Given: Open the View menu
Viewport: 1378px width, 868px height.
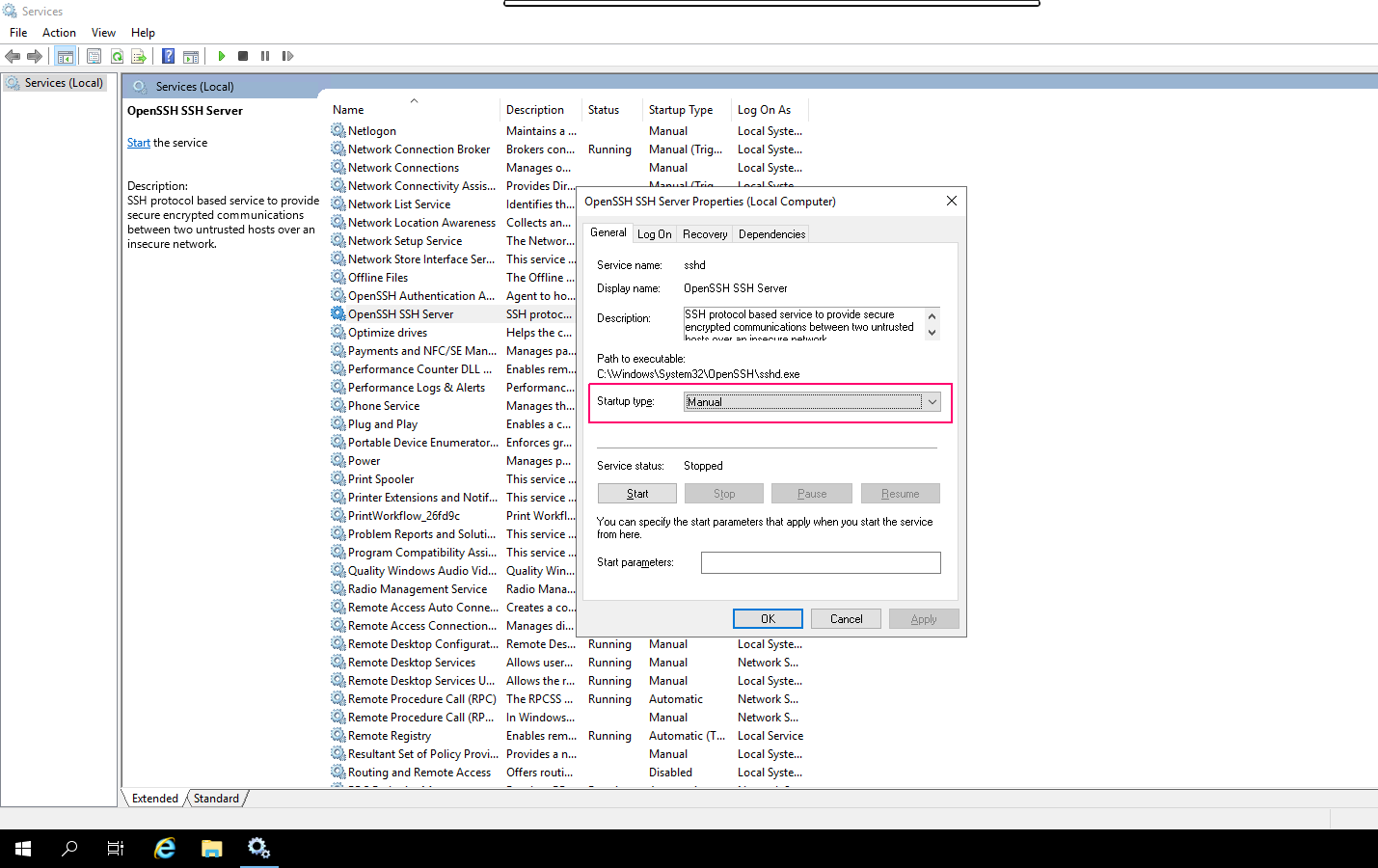Looking at the screenshot, I should point(103,32).
